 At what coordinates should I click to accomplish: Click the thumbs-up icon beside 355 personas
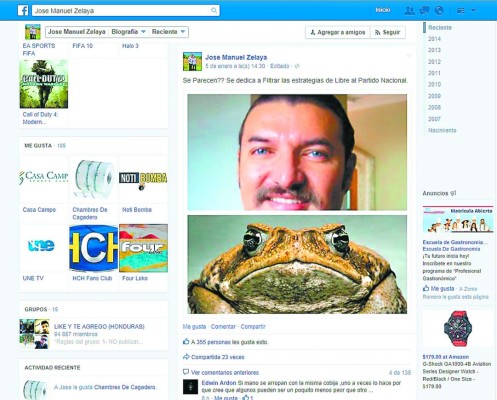point(186,342)
